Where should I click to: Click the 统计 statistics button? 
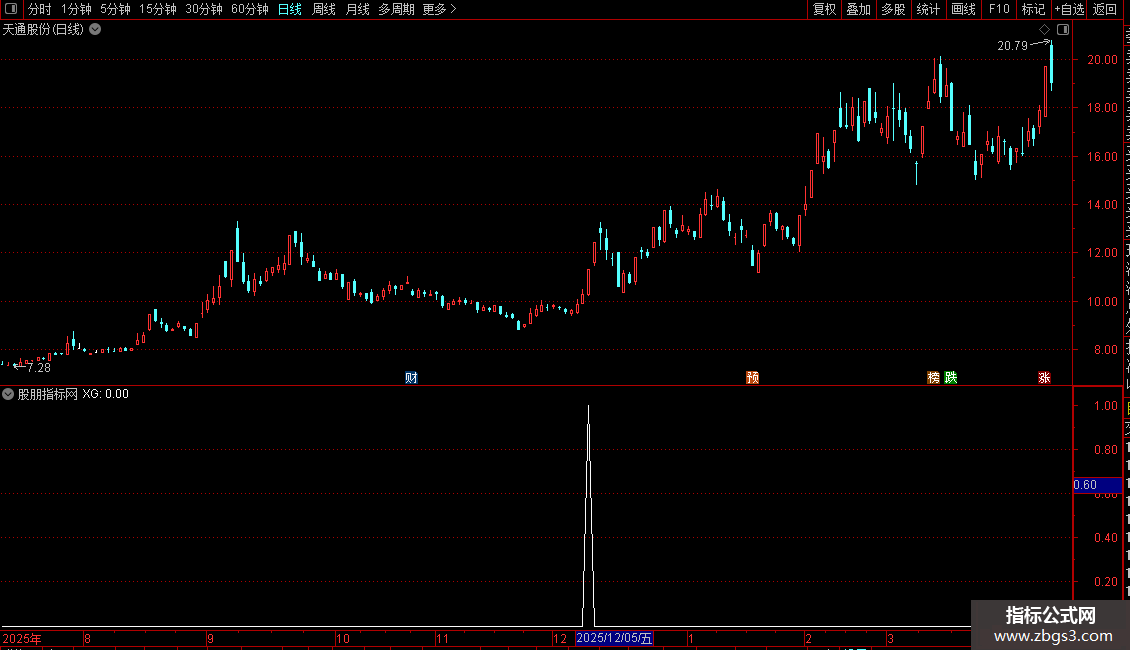(x=928, y=9)
